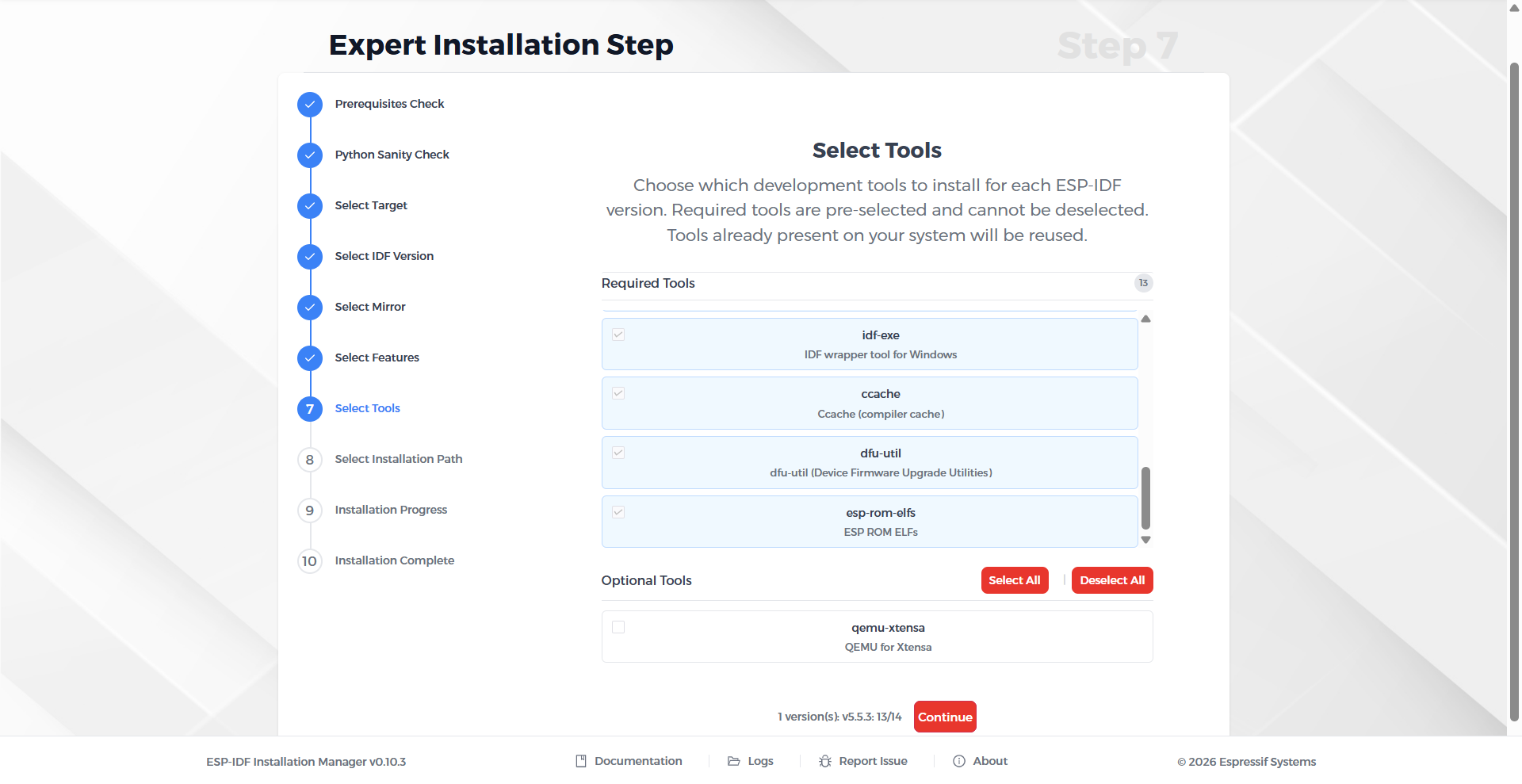Click the Device Firmware Upgrade Utilities description
The height and width of the screenshot is (784, 1522).
tap(881, 472)
